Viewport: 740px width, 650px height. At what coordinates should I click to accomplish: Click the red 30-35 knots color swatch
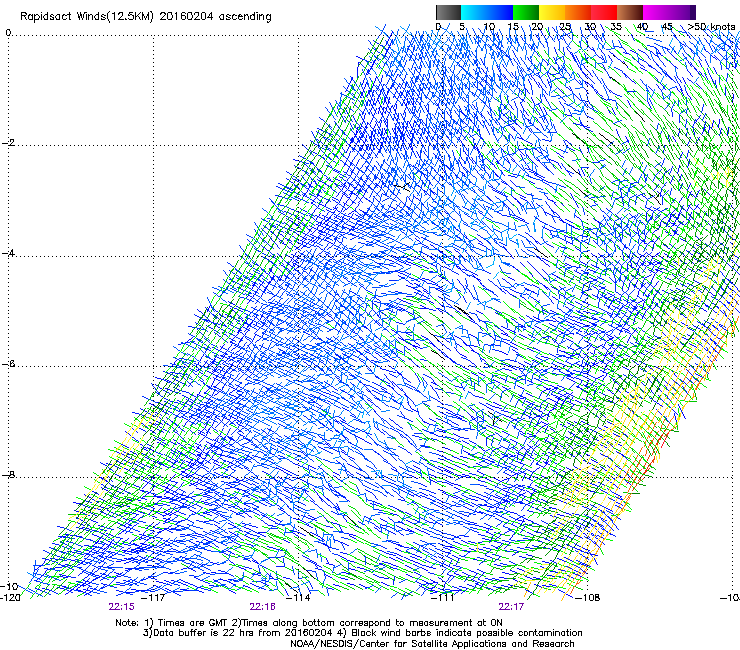coord(604,12)
